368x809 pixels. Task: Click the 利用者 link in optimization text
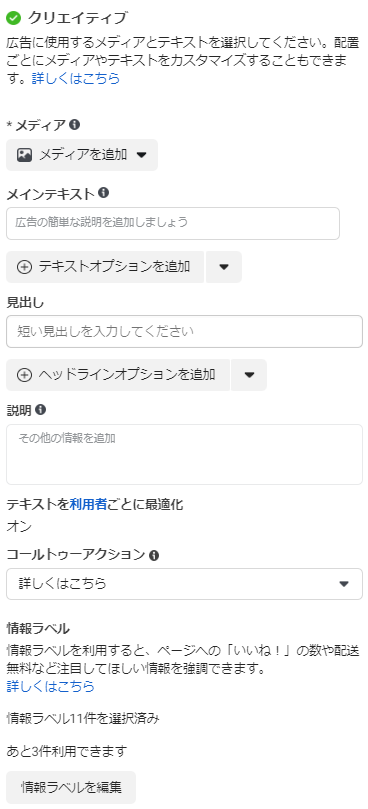tap(88, 505)
